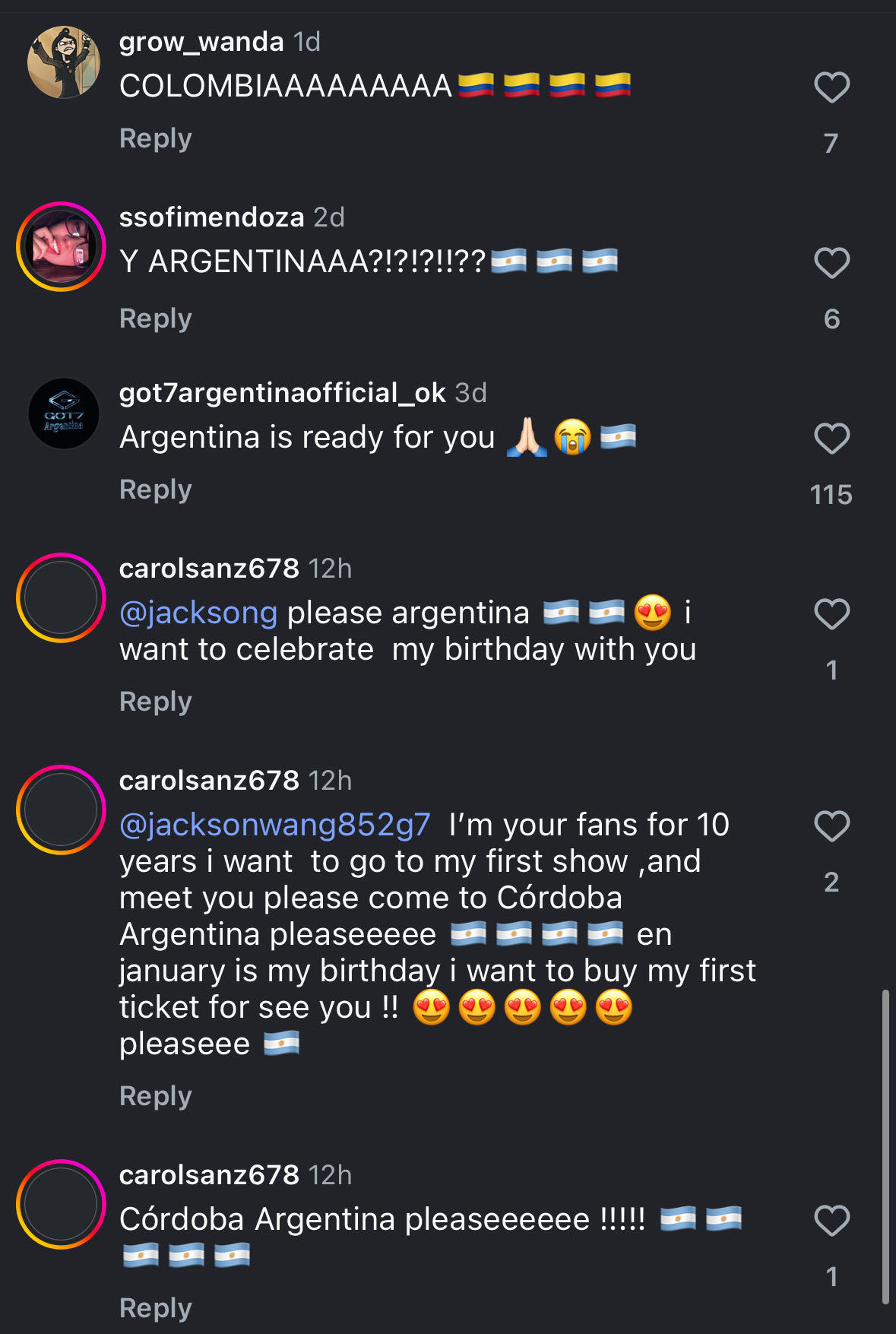This screenshot has width=896, height=1334.
Task: Open got7argentinaofficial_ok username profile
Action: pyautogui.click(x=282, y=393)
